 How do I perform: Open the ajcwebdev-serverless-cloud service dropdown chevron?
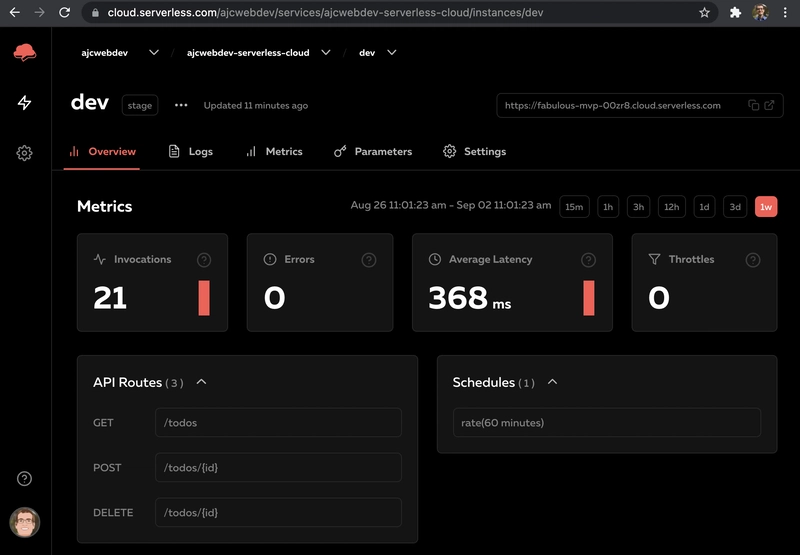tap(326, 53)
